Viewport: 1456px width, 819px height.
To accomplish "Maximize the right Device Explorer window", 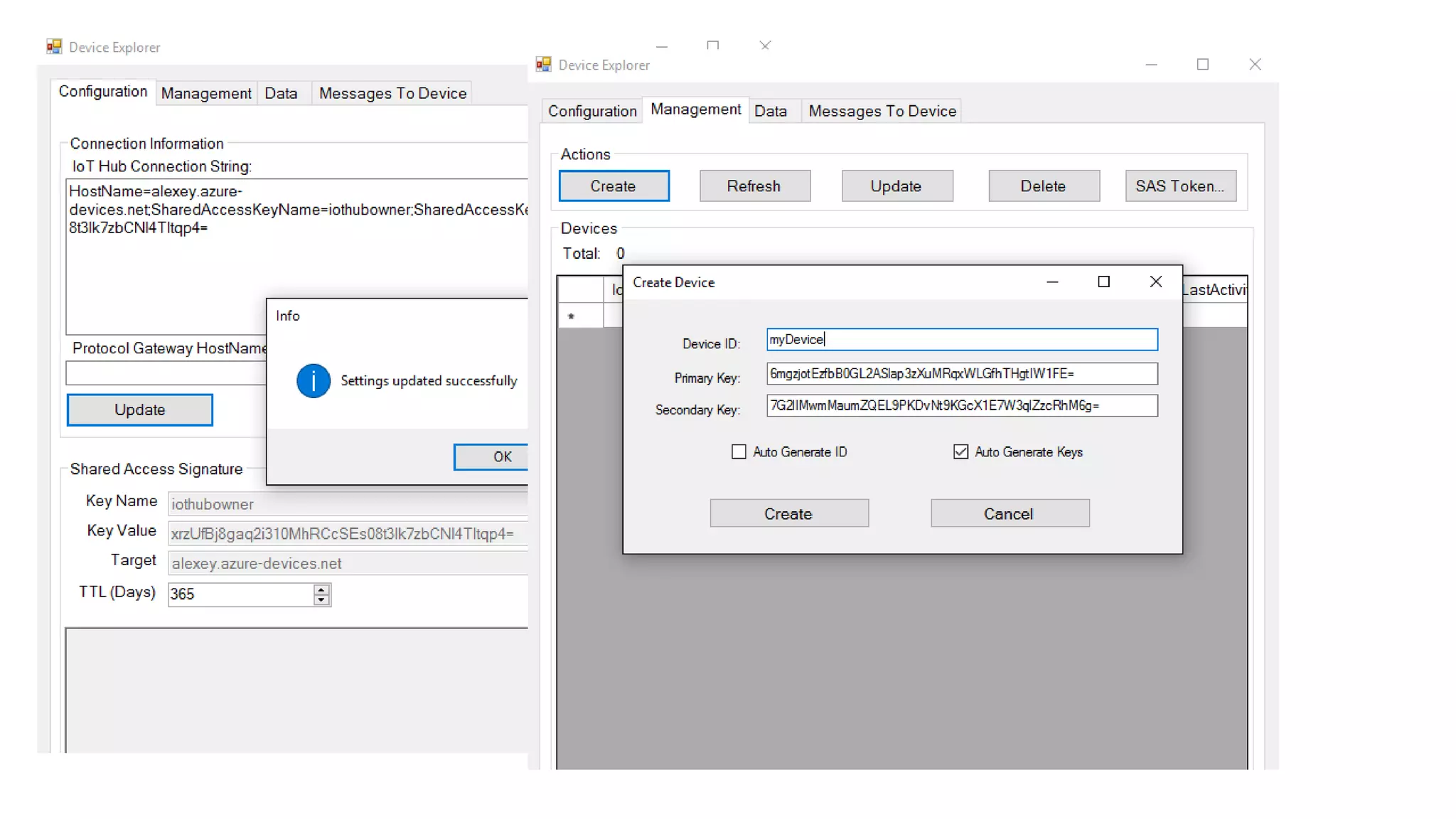I will click(x=1203, y=65).
